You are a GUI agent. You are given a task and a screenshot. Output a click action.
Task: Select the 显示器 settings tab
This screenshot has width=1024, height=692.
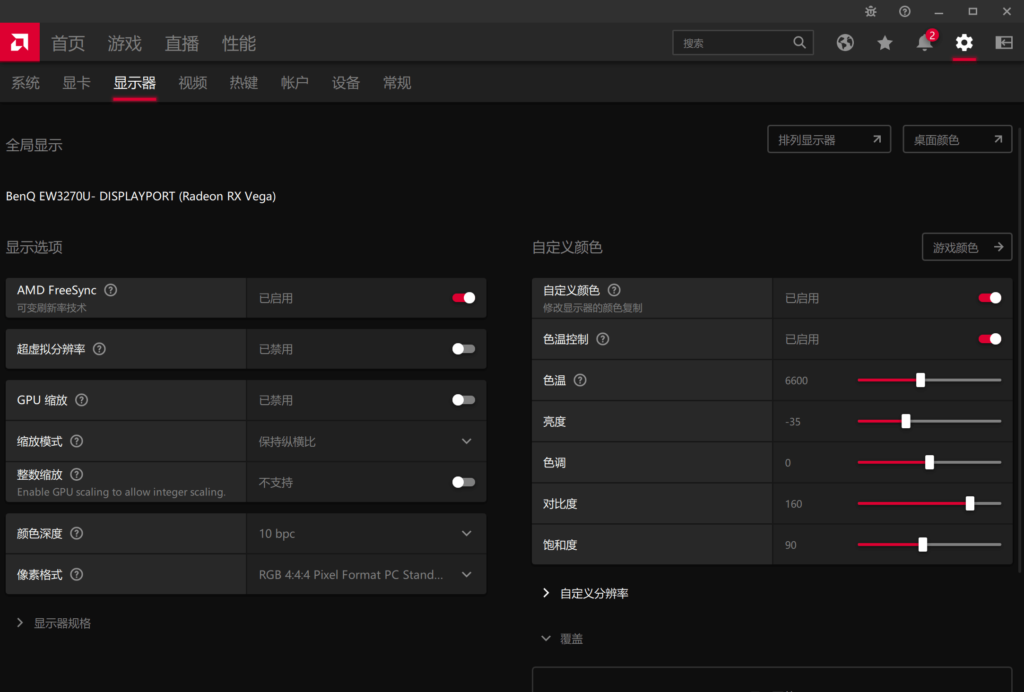click(135, 82)
